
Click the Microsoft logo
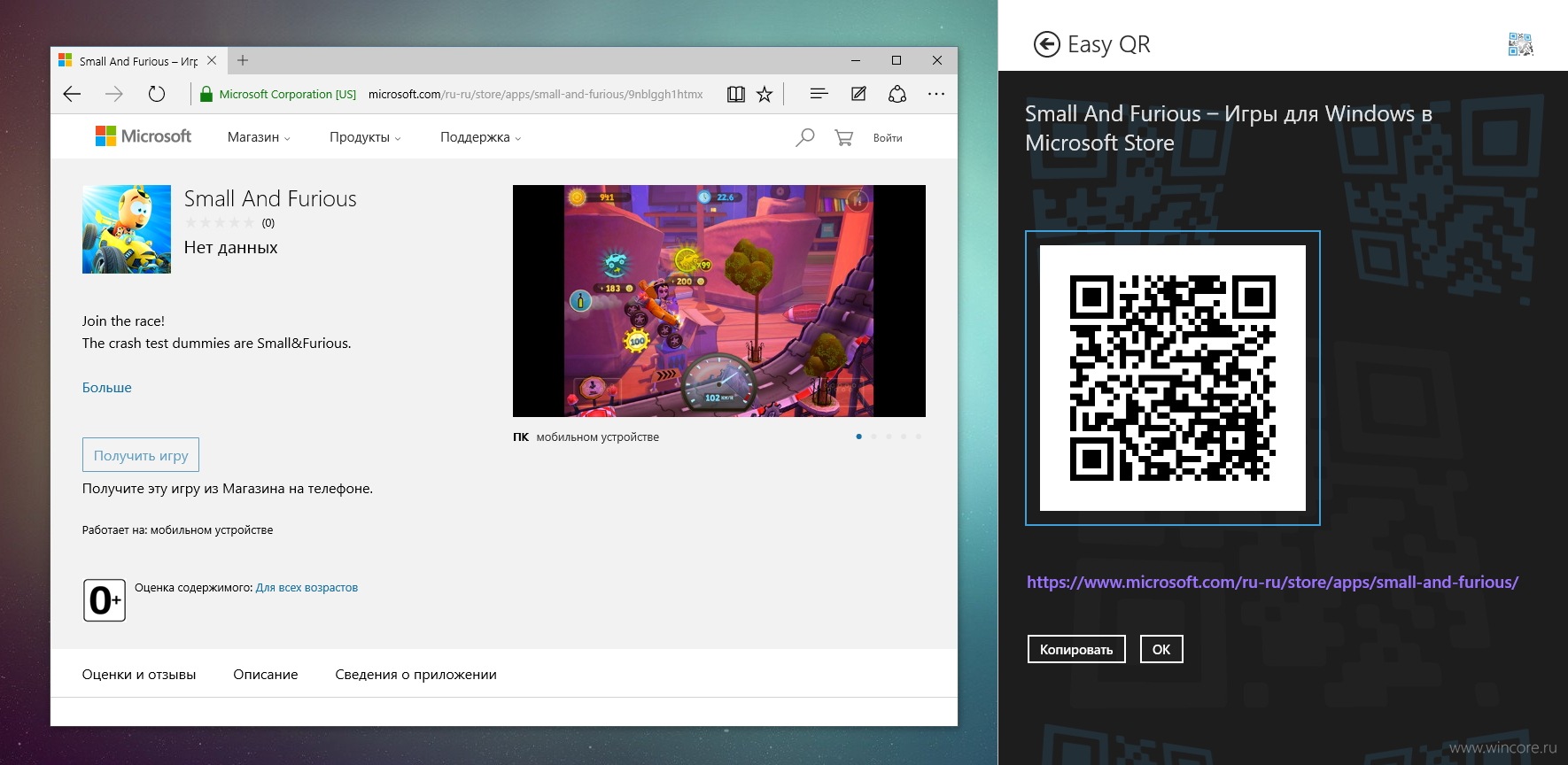pos(144,136)
